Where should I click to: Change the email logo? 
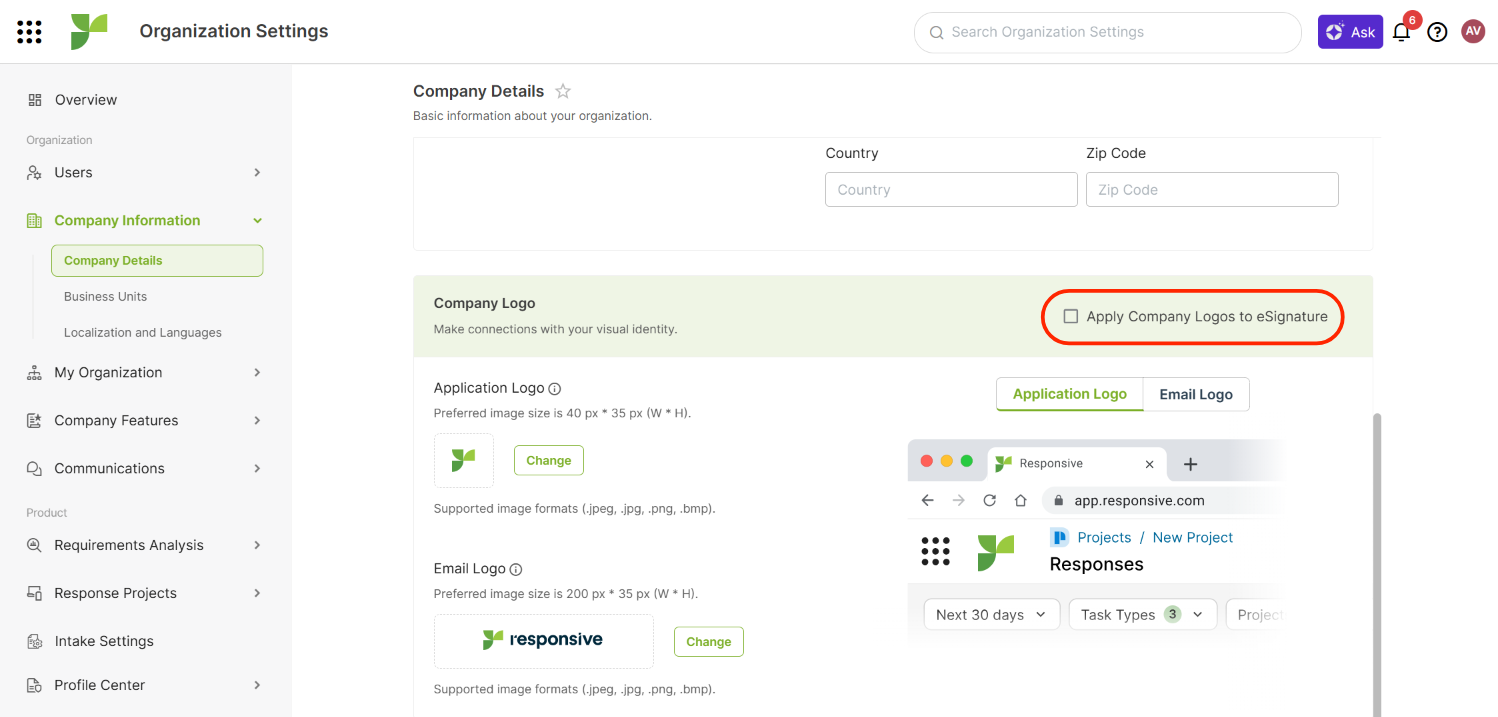709,642
